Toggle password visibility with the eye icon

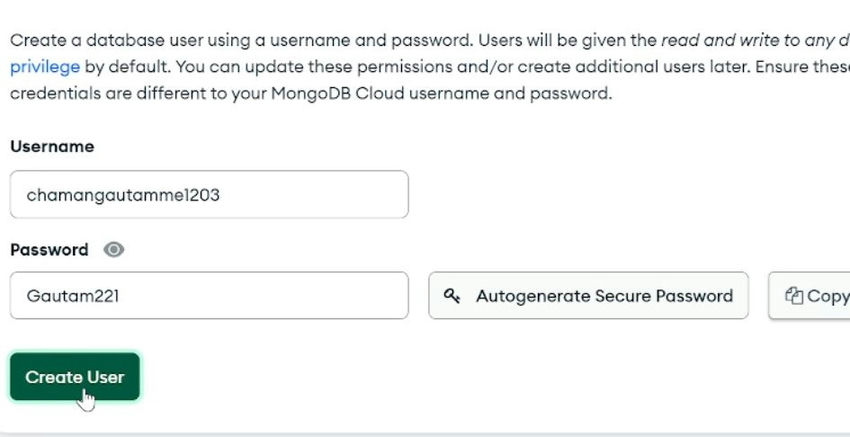pyautogui.click(x=114, y=250)
